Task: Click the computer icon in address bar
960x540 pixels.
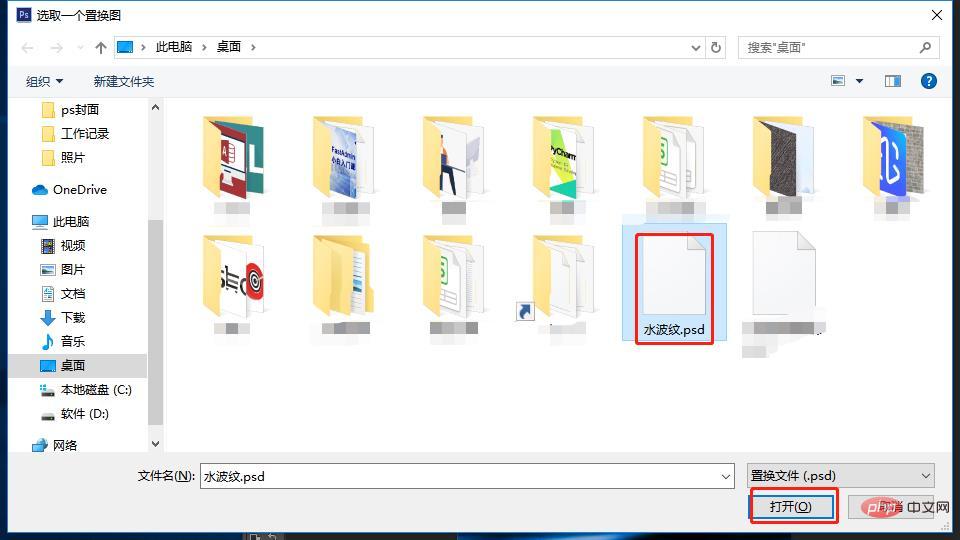Action: click(125, 47)
